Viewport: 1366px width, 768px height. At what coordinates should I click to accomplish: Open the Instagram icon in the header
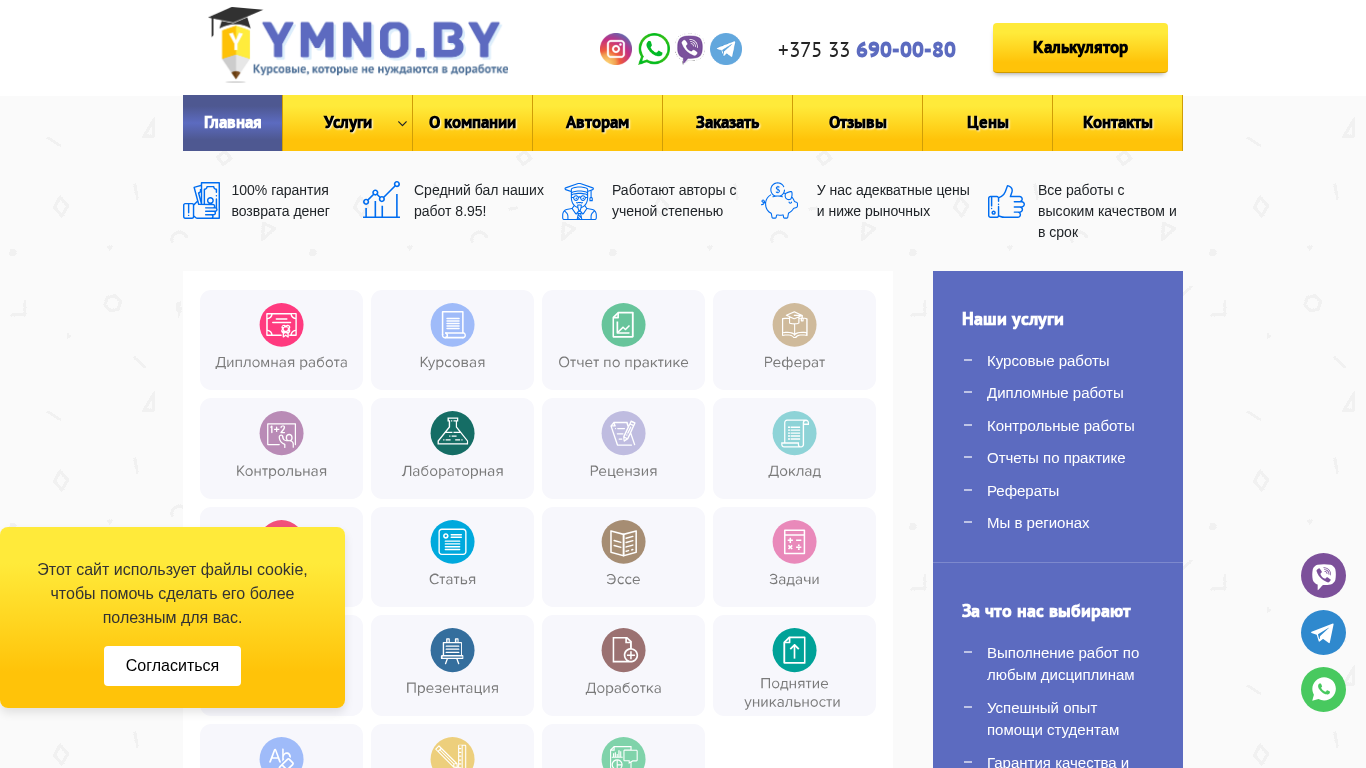click(616, 49)
